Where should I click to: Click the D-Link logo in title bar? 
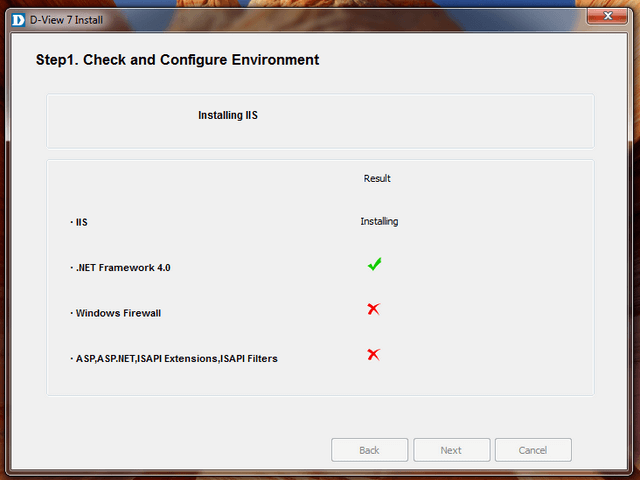17,17
